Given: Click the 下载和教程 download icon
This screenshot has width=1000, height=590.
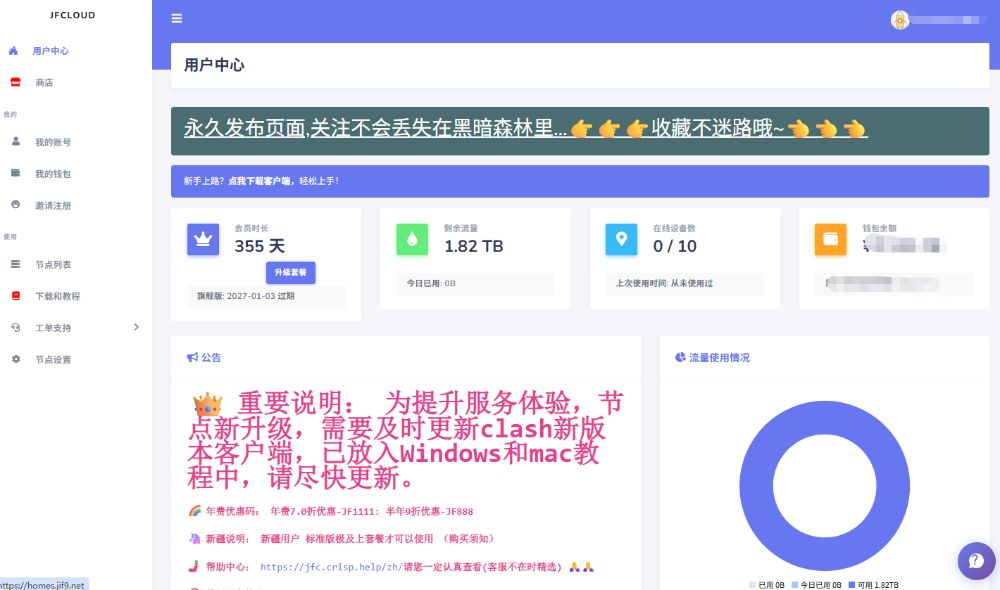Looking at the screenshot, I should (13, 296).
